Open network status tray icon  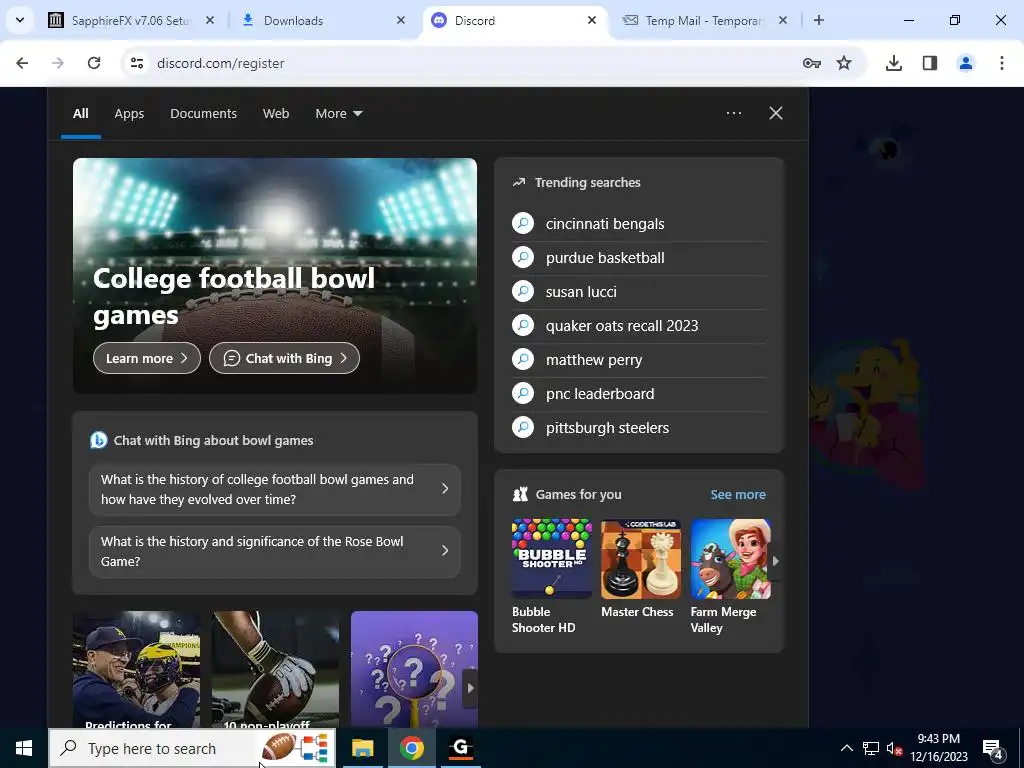pos(871,748)
